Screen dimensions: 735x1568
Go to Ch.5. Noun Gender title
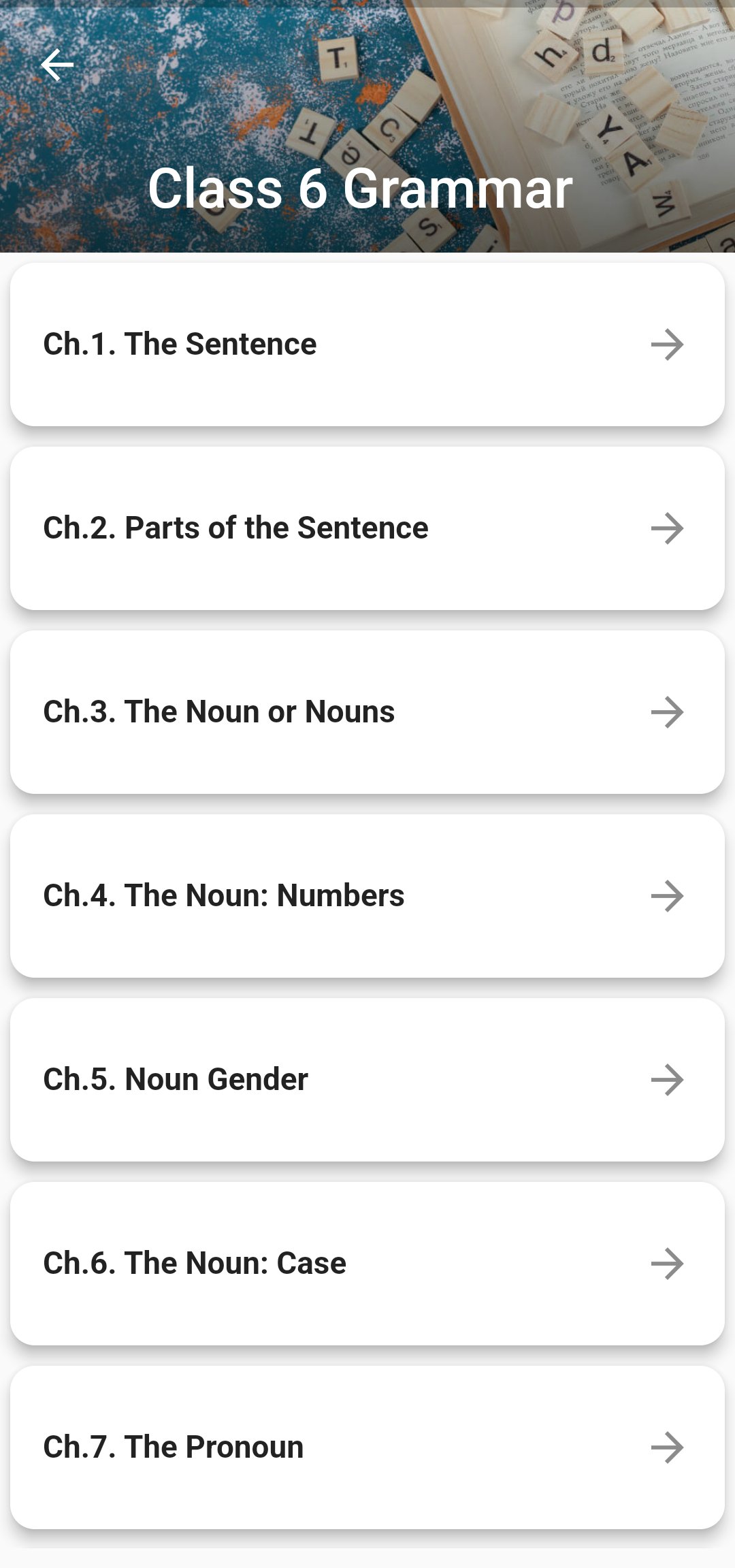coord(176,1080)
